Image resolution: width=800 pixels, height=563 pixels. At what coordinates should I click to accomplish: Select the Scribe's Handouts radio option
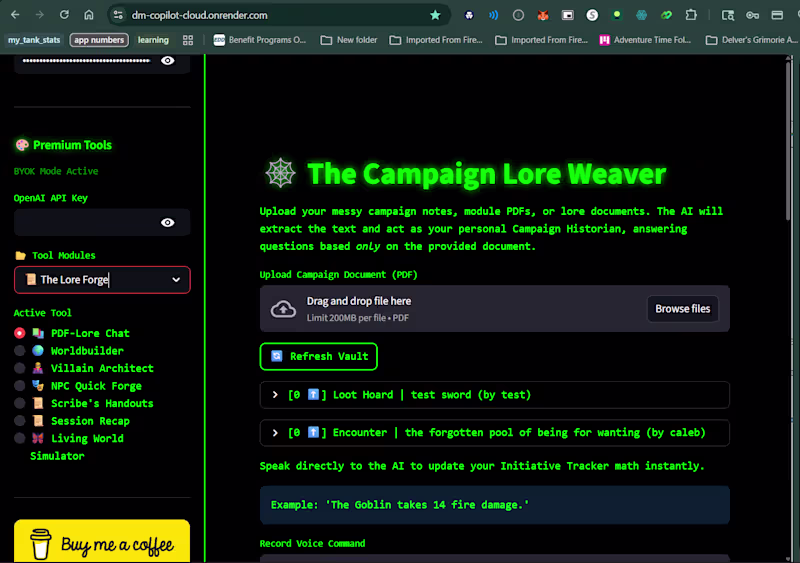[19, 403]
